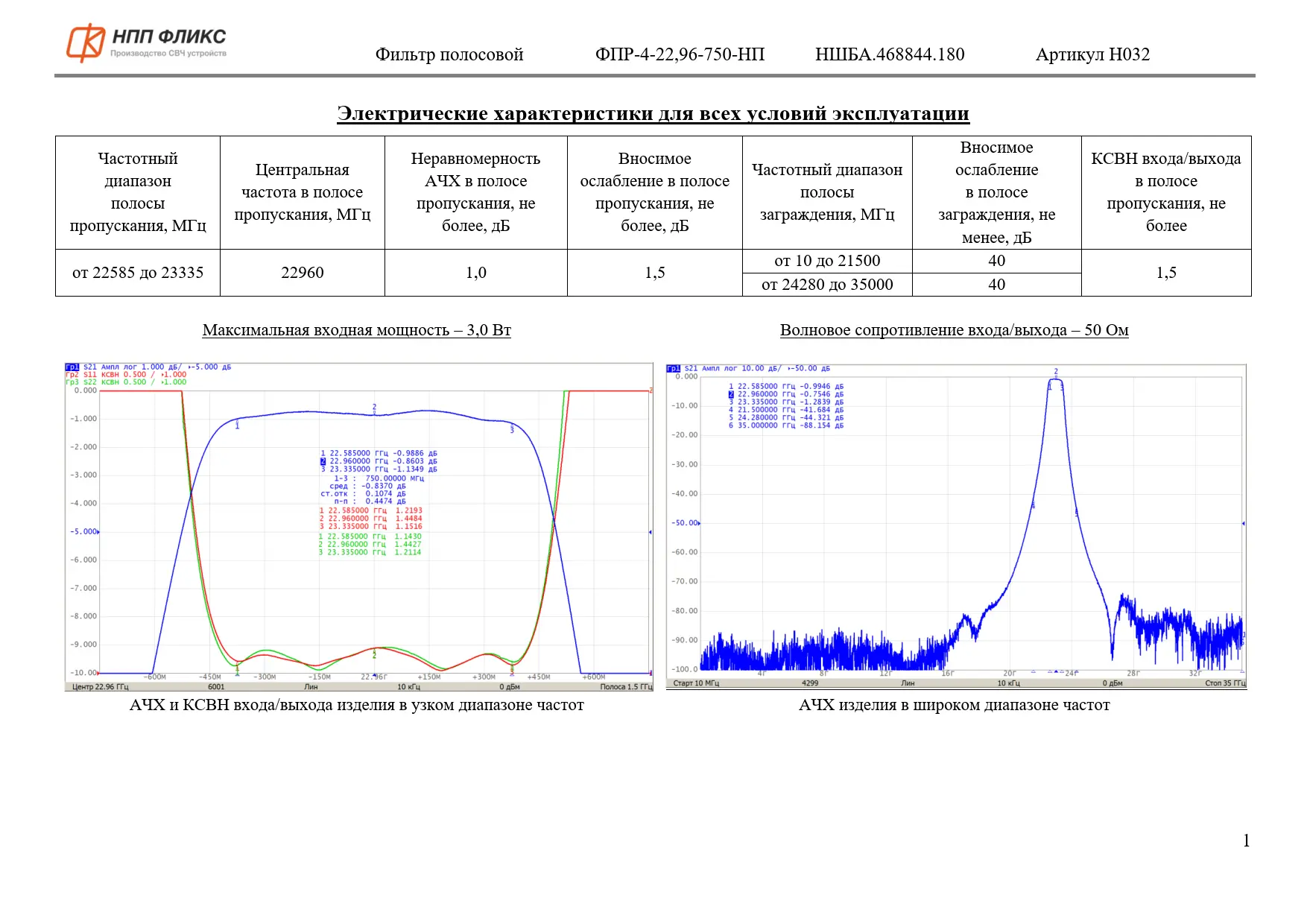Viewport: 1307px width, 924px height.
Task: Click marker 2 at right chart's peak
Action: coord(1055,372)
